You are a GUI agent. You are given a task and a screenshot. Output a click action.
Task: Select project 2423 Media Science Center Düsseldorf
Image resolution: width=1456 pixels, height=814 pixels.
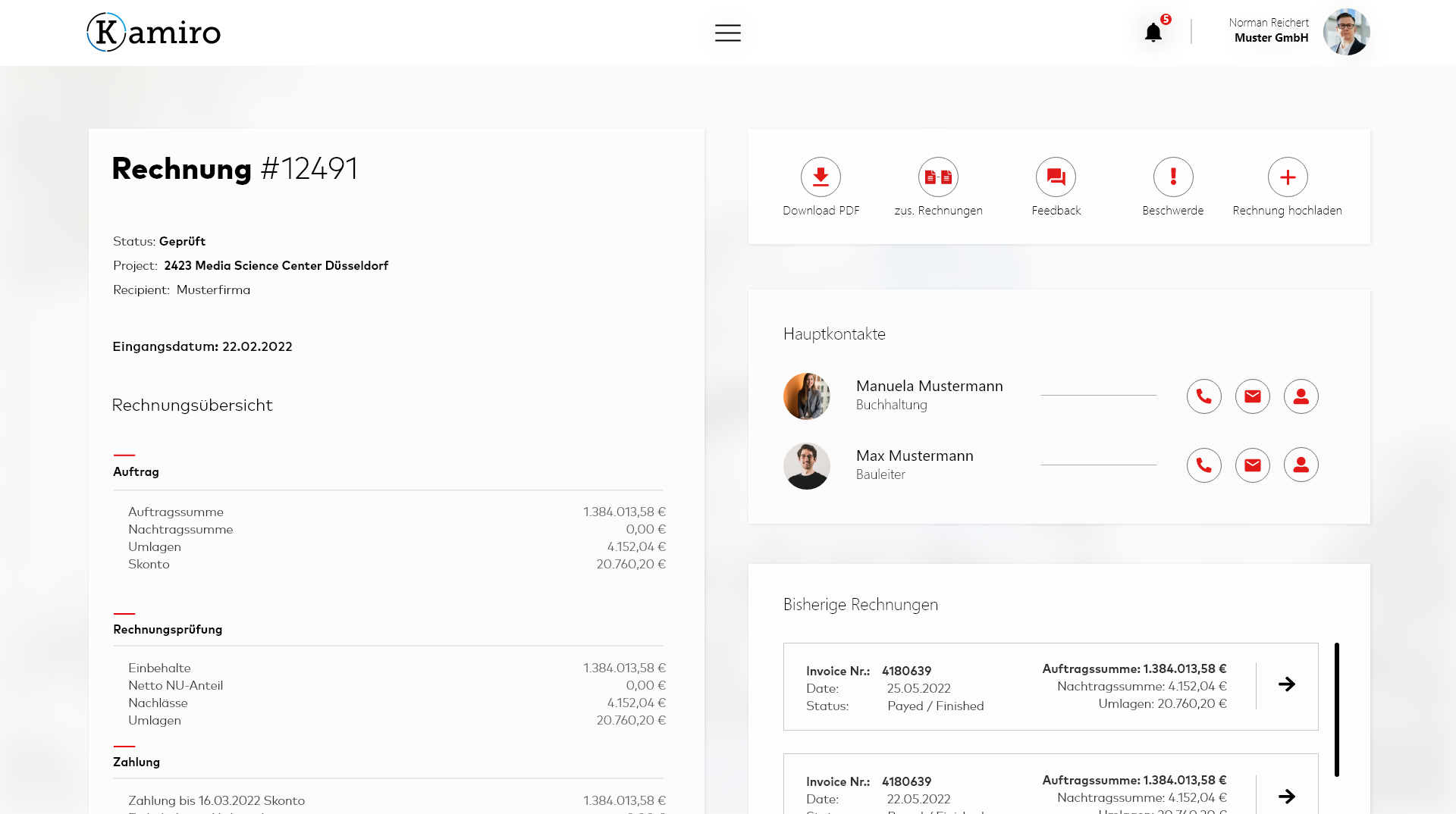276,265
